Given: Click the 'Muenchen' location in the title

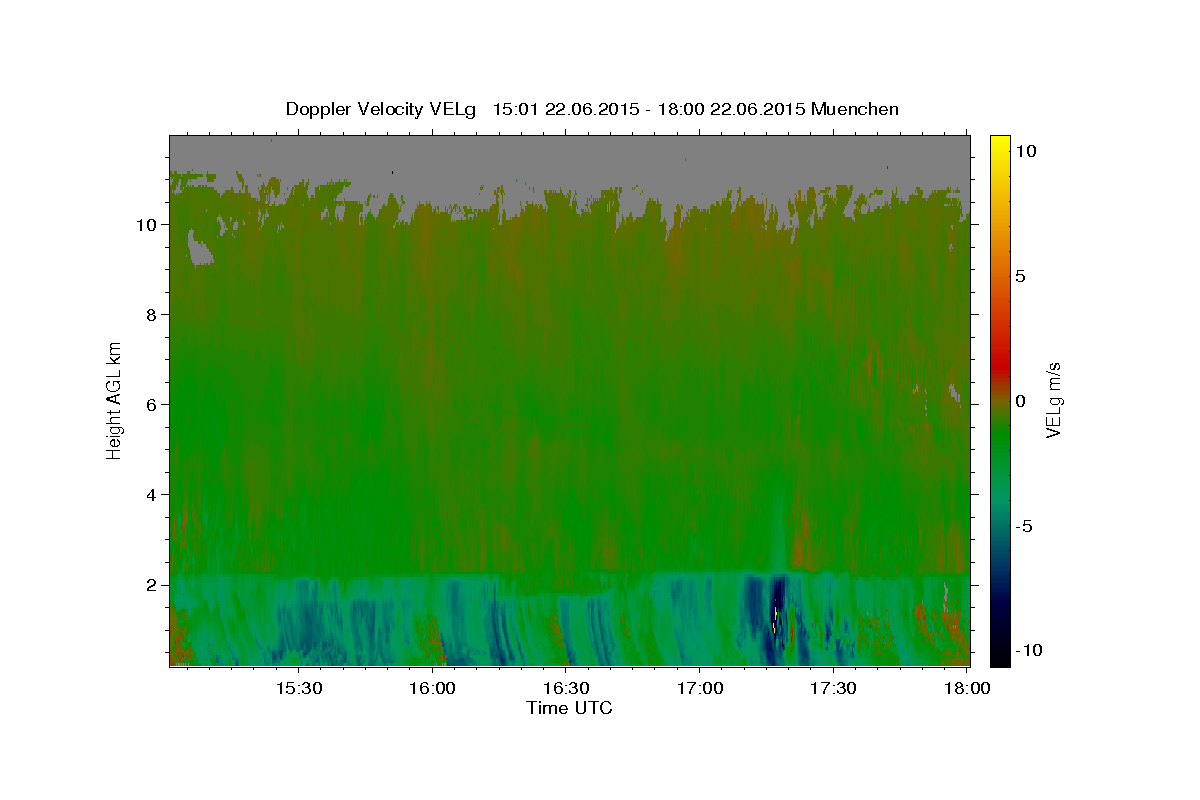Looking at the screenshot, I should (855, 109).
